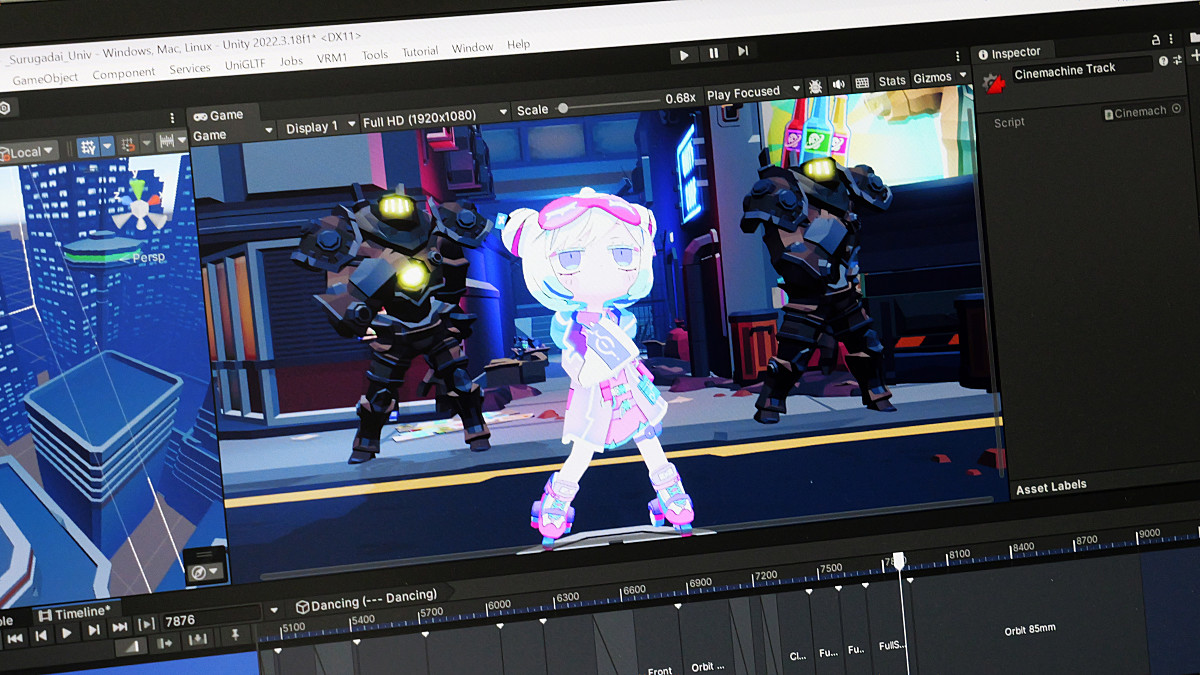The width and height of the screenshot is (1200, 675).
Task: Toggle the Timeline marker pin icon
Action: (x=236, y=635)
